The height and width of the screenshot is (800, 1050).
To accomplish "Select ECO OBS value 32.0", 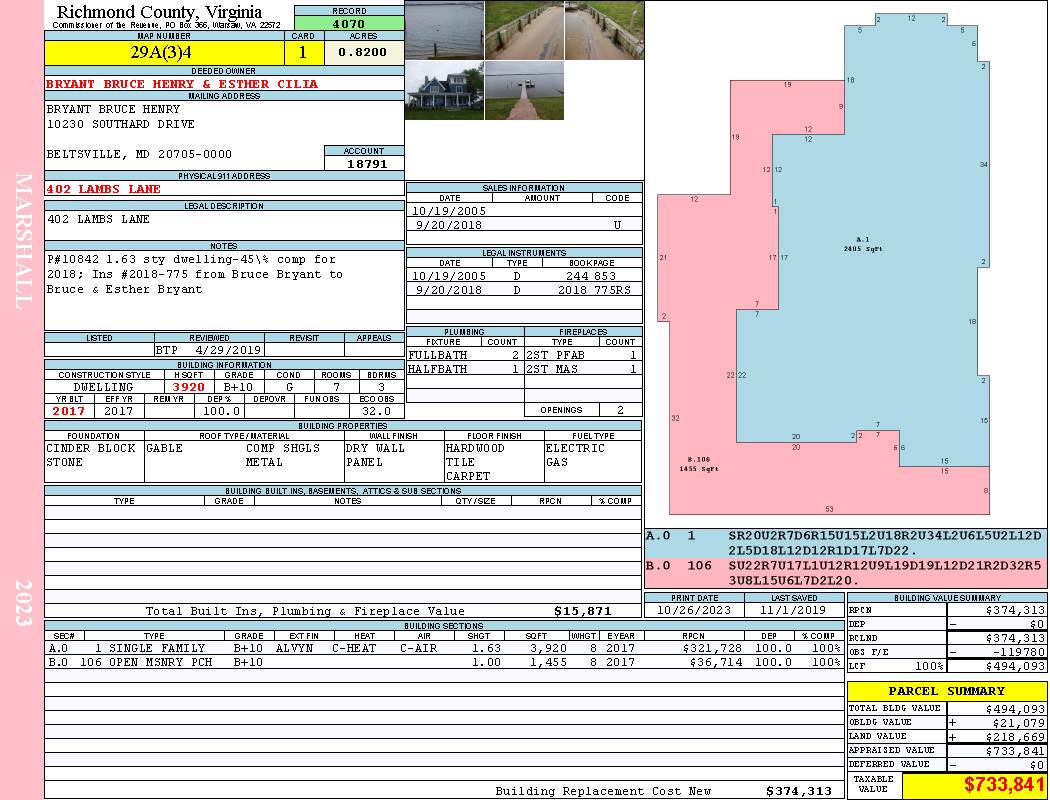I will coord(376,411).
